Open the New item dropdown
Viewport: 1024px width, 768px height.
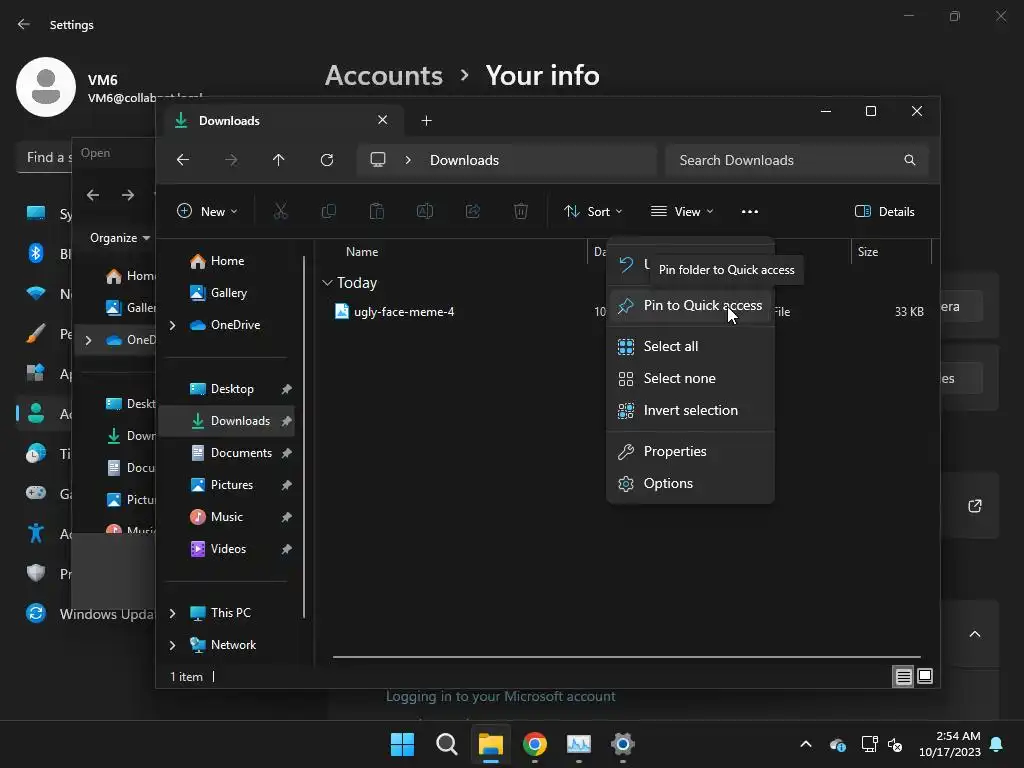click(208, 211)
